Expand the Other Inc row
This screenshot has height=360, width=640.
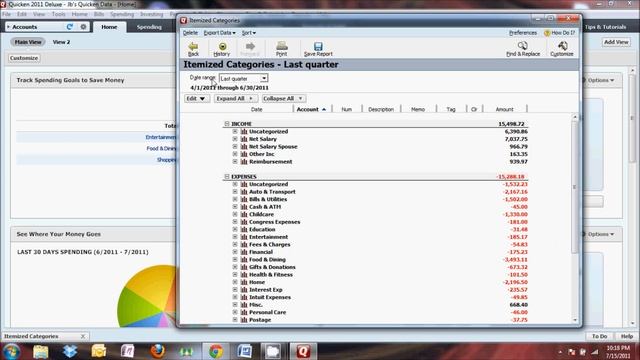(235, 154)
